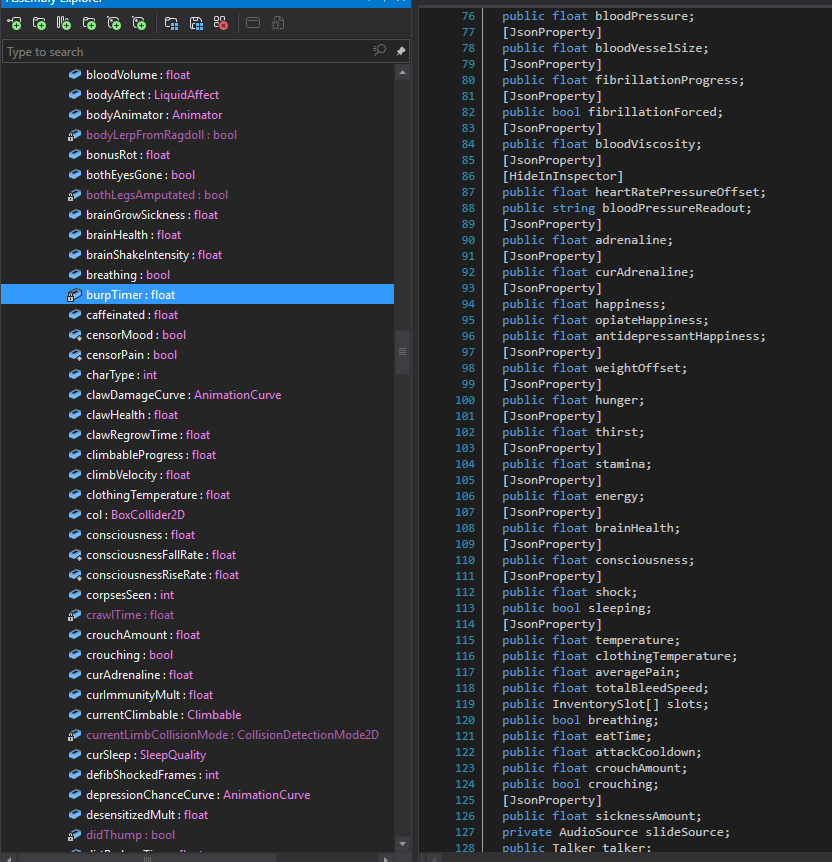The image size is (832, 862).
Task: Select the curAdrenaline : float tree member
Action: click(140, 675)
